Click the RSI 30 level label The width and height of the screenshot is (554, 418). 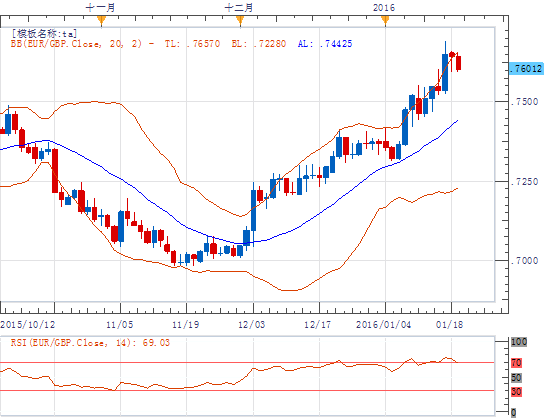coord(516,391)
